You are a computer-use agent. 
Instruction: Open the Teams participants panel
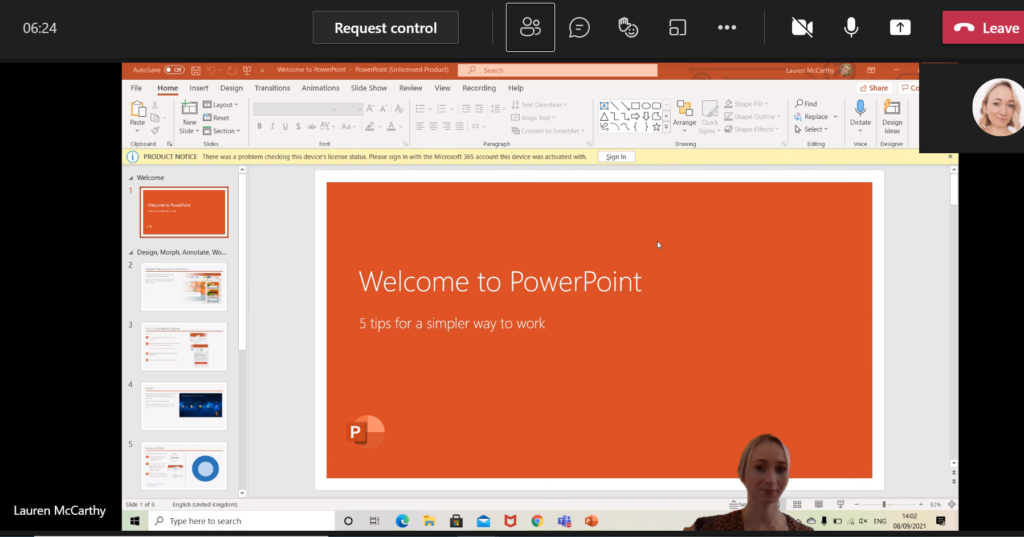pos(530,27)
